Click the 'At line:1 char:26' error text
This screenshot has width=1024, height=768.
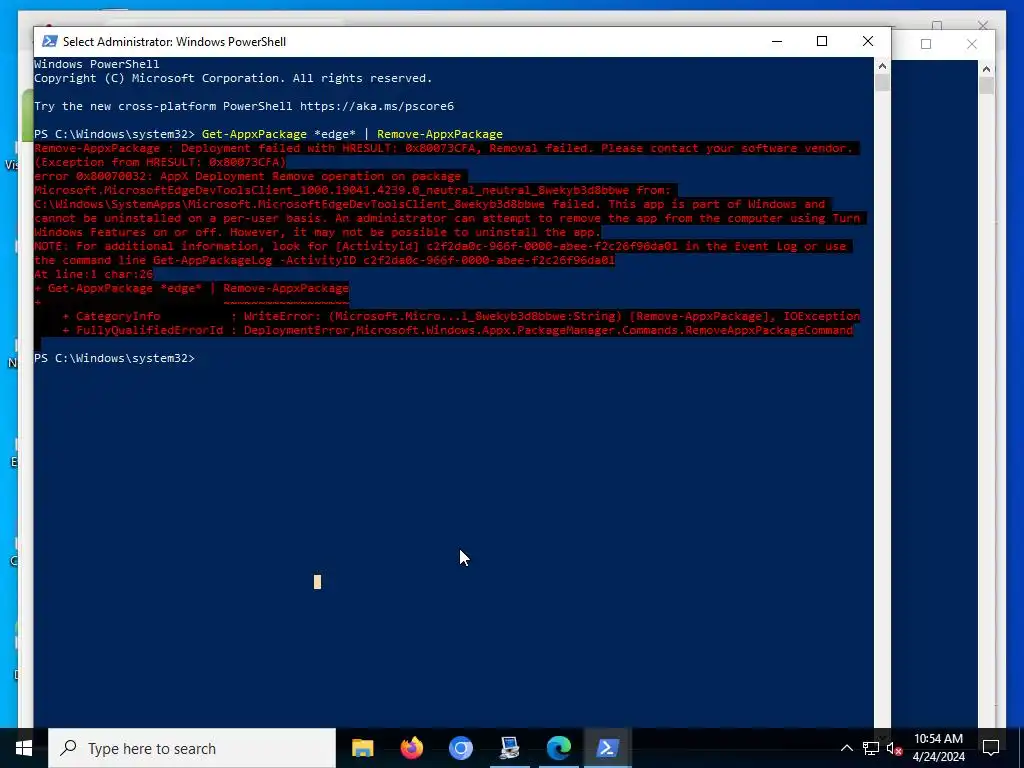point(93,274)
